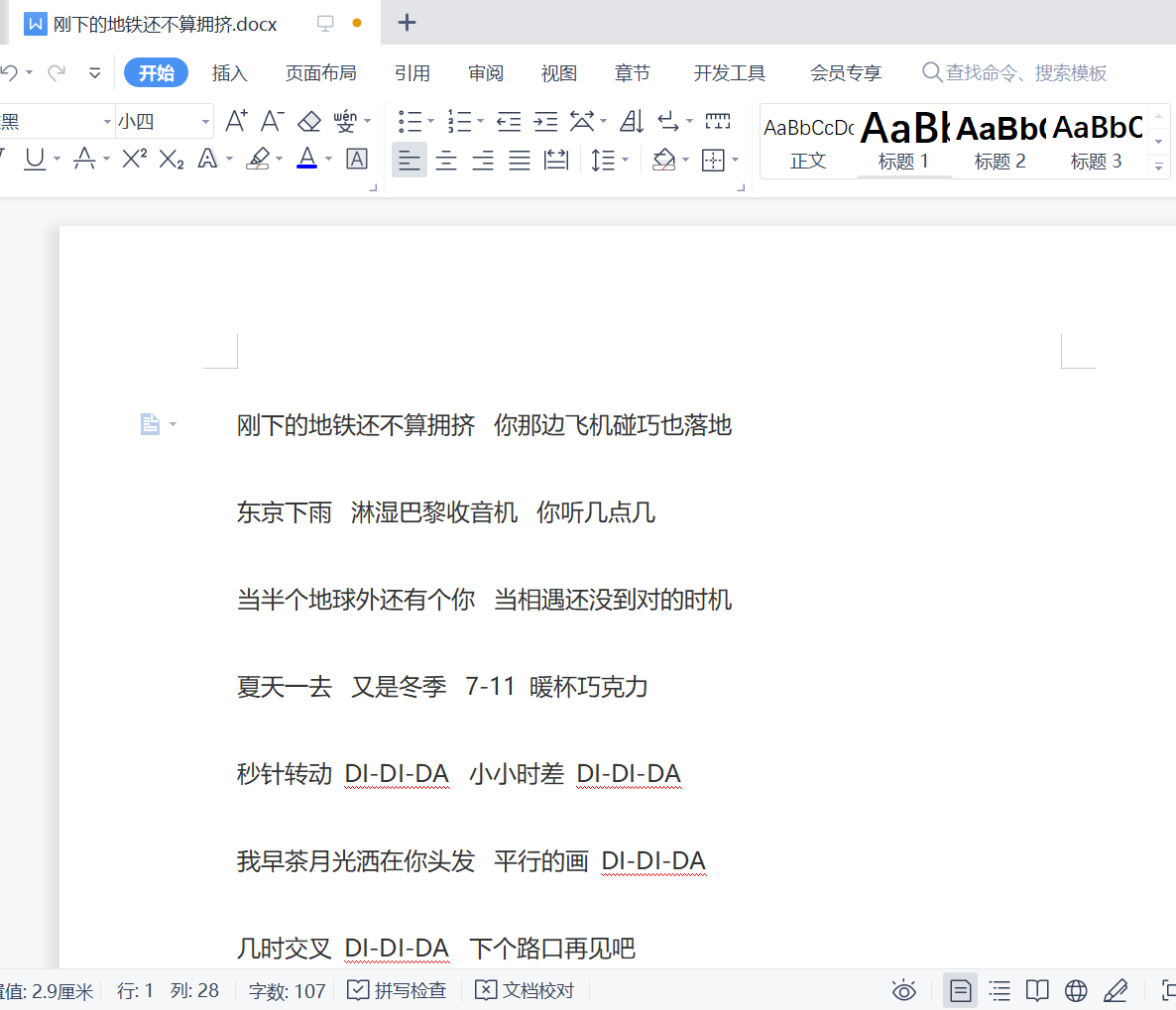Toggle superscript formatting

coord(134,159)
